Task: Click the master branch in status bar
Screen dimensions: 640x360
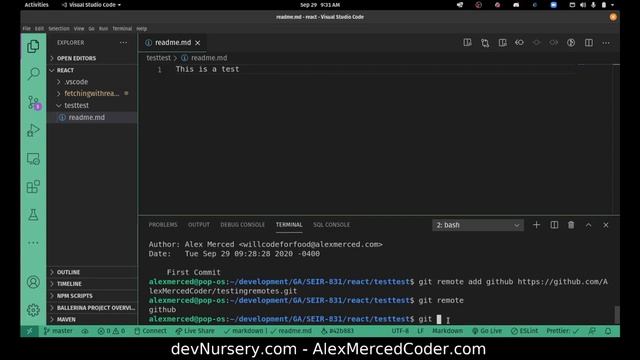Action: pyautogui.click(x=58, y=331)
